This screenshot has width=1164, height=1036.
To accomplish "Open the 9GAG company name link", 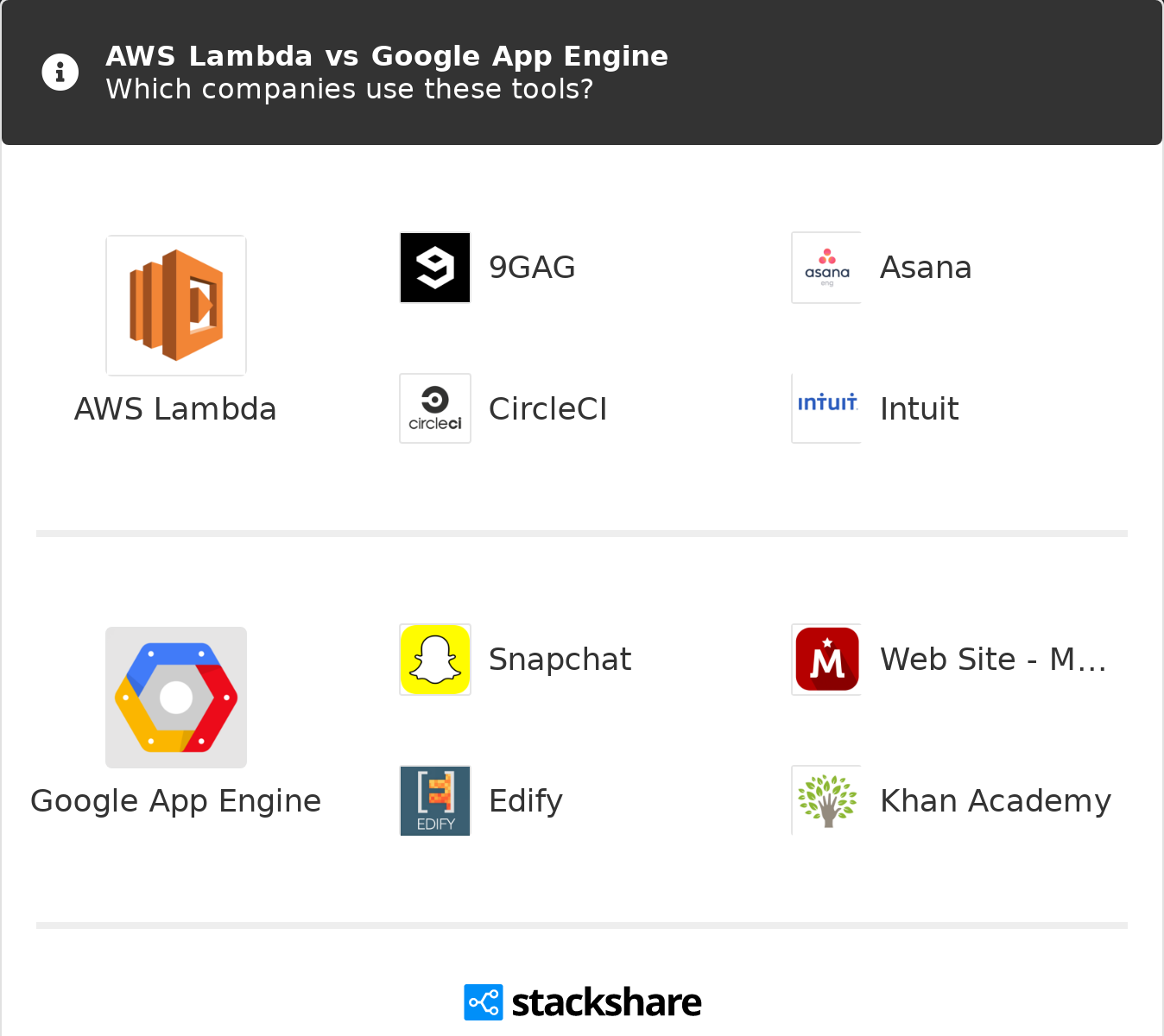I will point(532,268).
